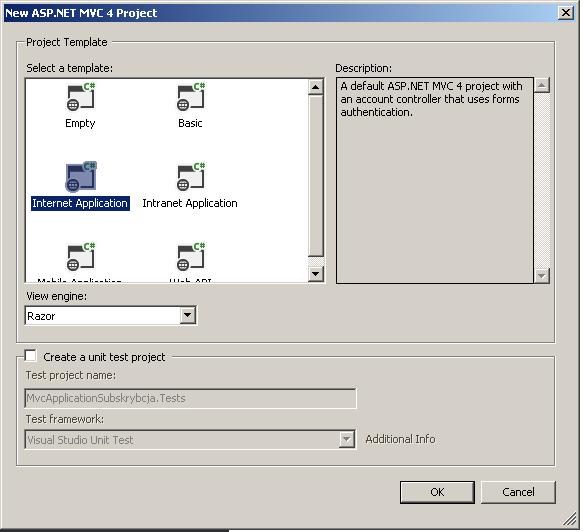Click the Internet Application label

(80, 203)
